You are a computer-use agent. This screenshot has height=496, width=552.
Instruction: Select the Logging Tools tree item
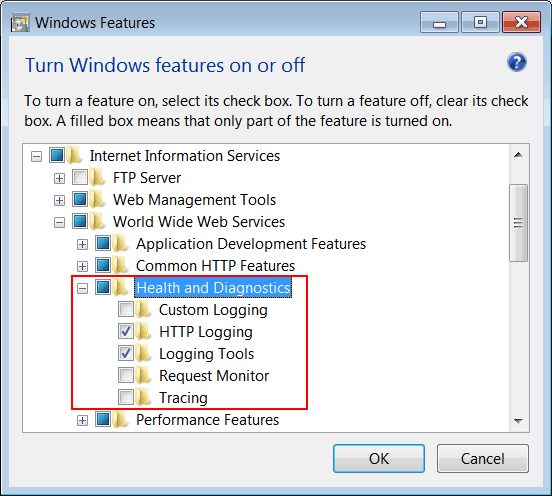pyautogui.click(x=206, y=354)
